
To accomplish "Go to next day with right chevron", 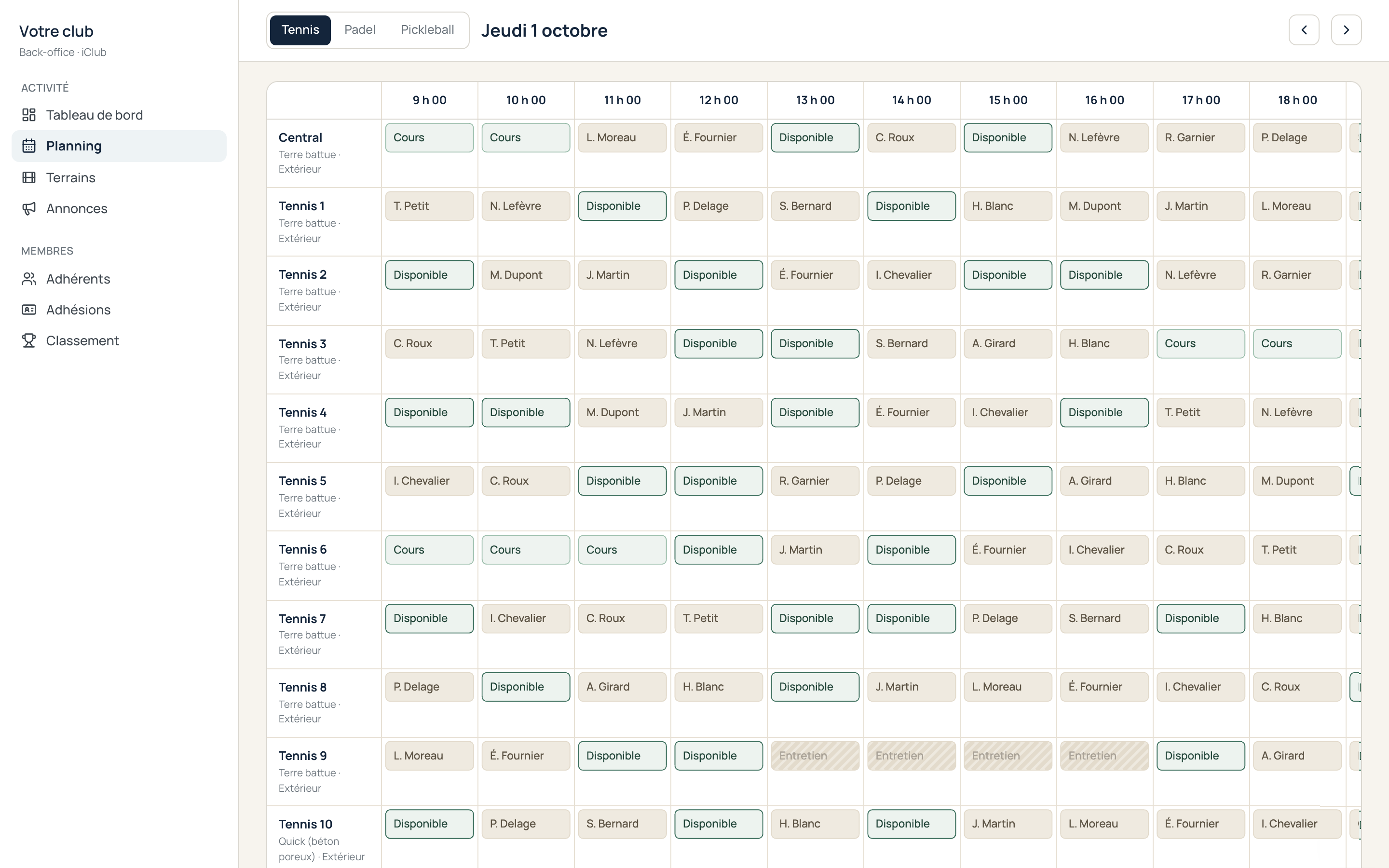I will [x=1346, y=30].
